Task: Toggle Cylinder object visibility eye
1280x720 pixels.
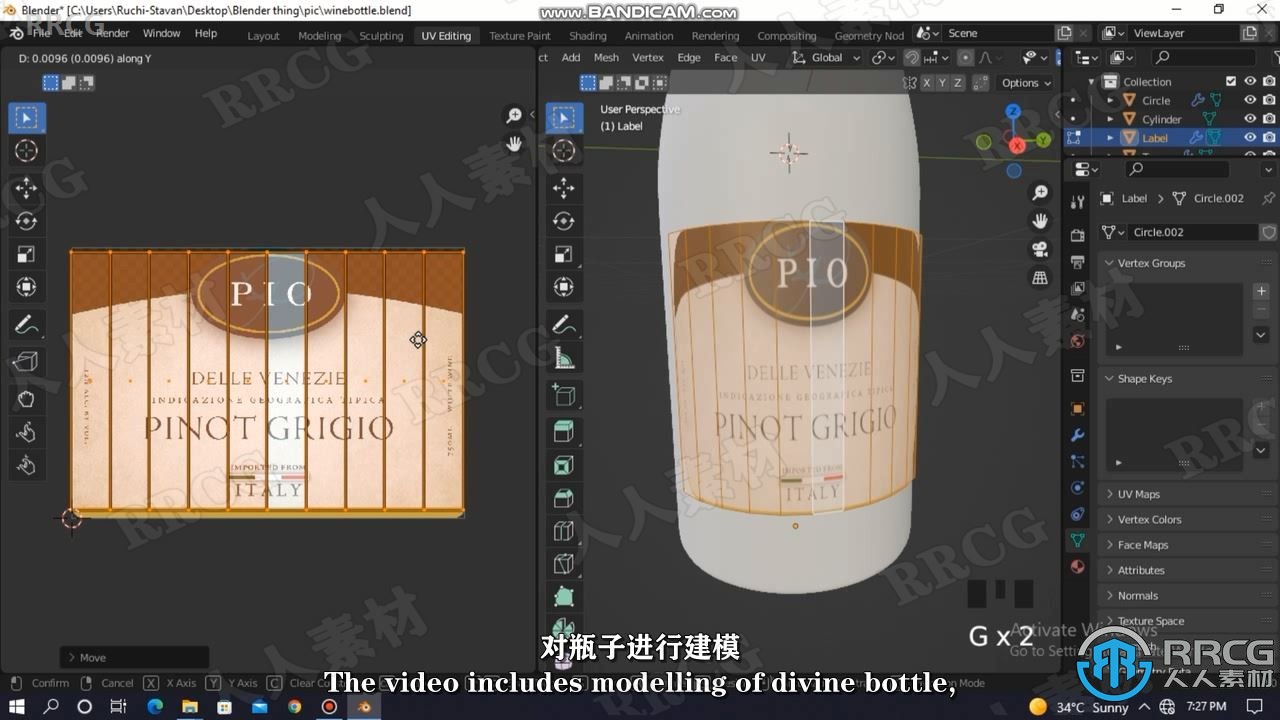Action: [1250, 119]
